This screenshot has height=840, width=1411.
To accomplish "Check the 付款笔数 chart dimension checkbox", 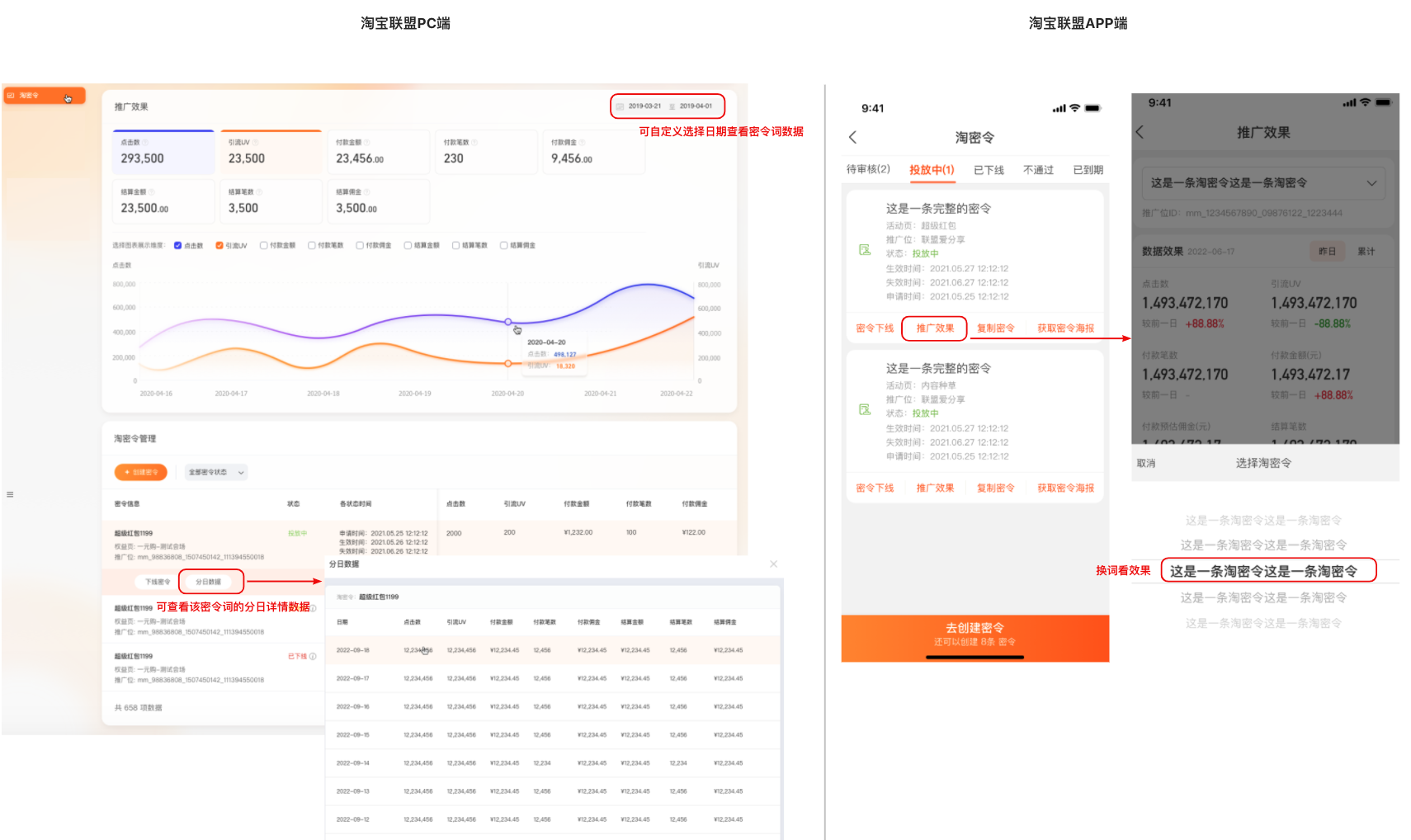I will [x=311, y=245].
